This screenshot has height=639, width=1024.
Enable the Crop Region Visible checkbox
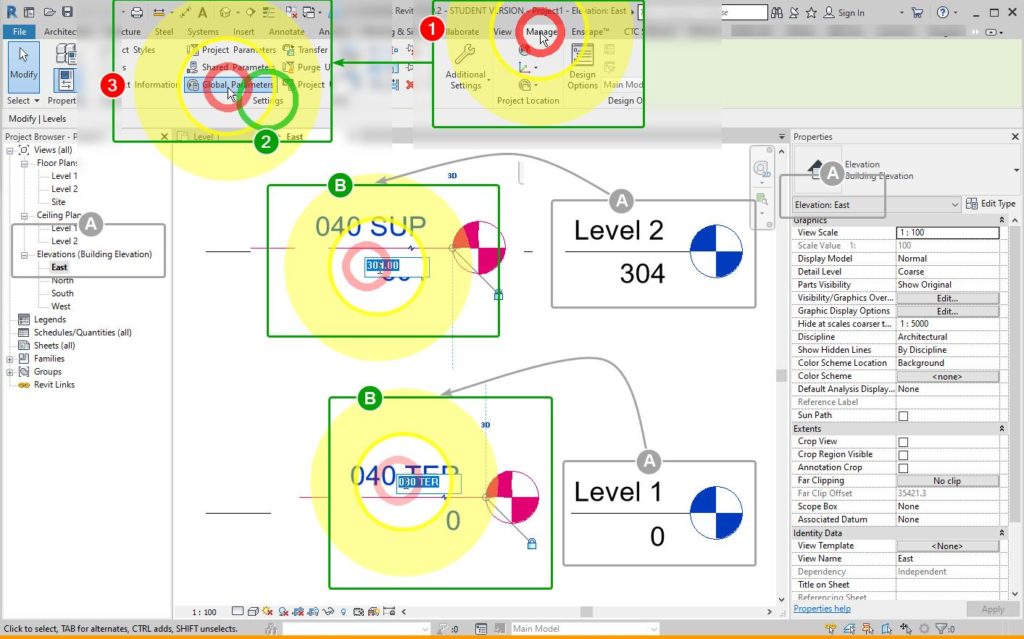903,455
